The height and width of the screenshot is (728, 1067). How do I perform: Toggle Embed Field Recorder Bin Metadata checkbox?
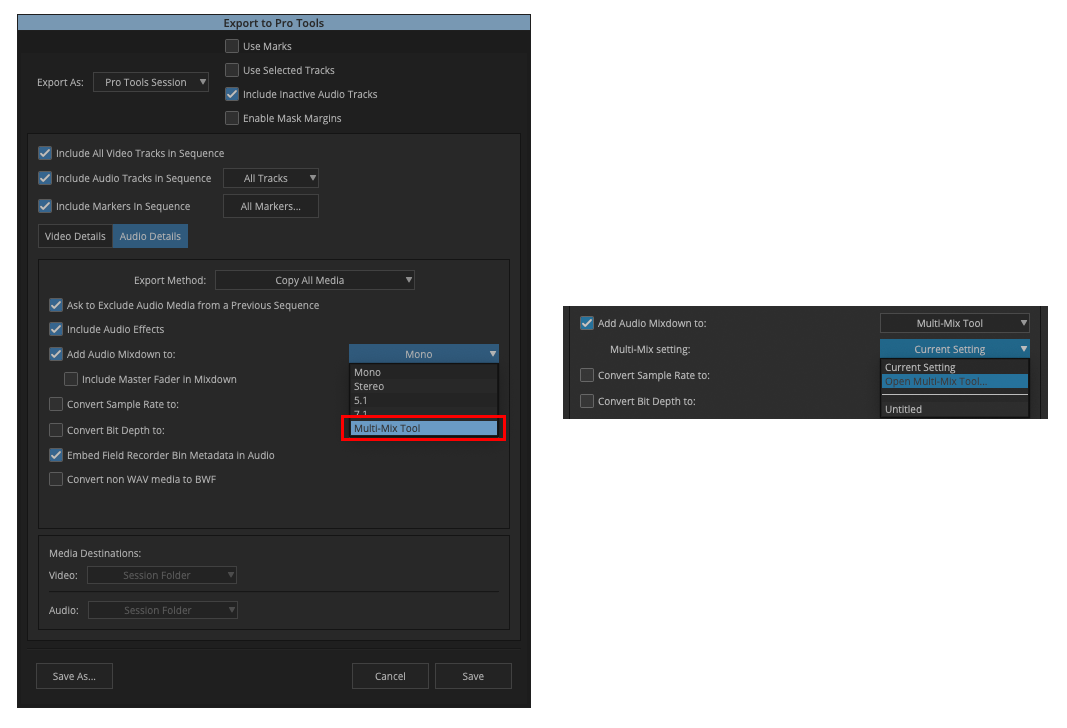56,455
